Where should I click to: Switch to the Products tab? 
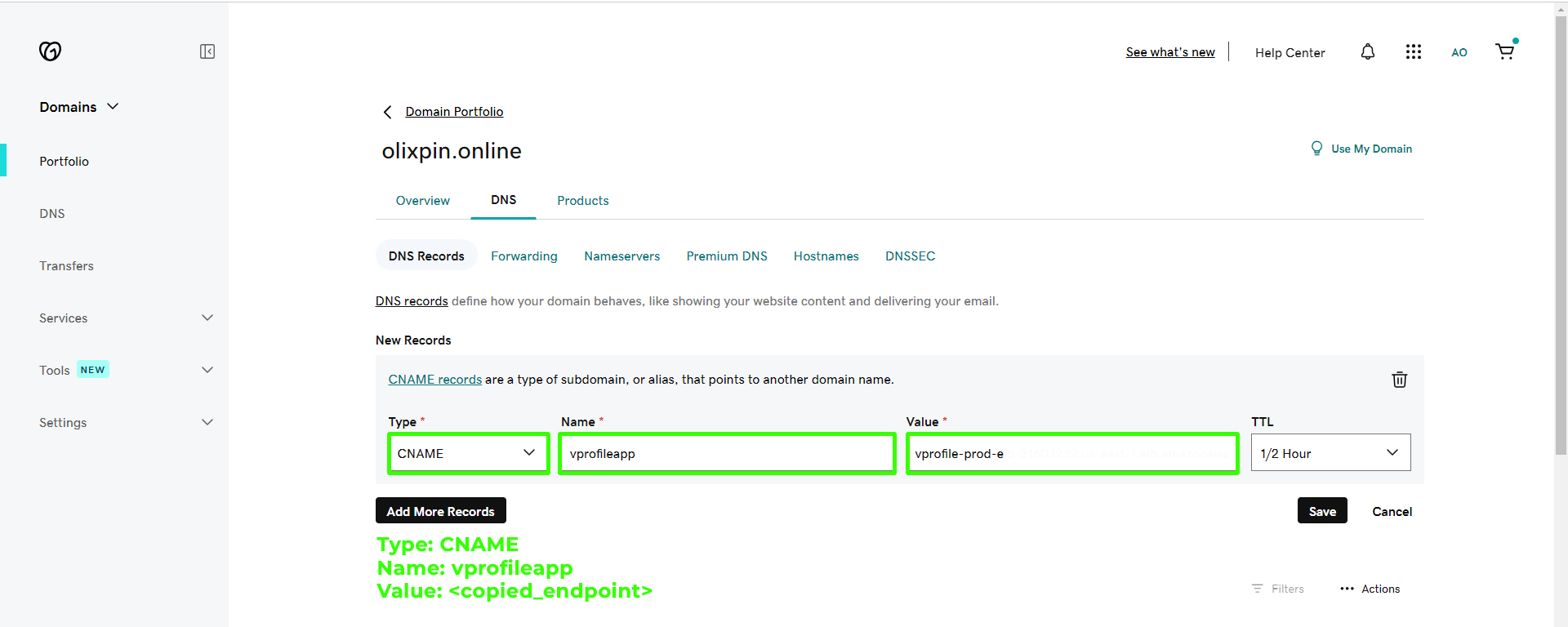(x=582, y=201)
